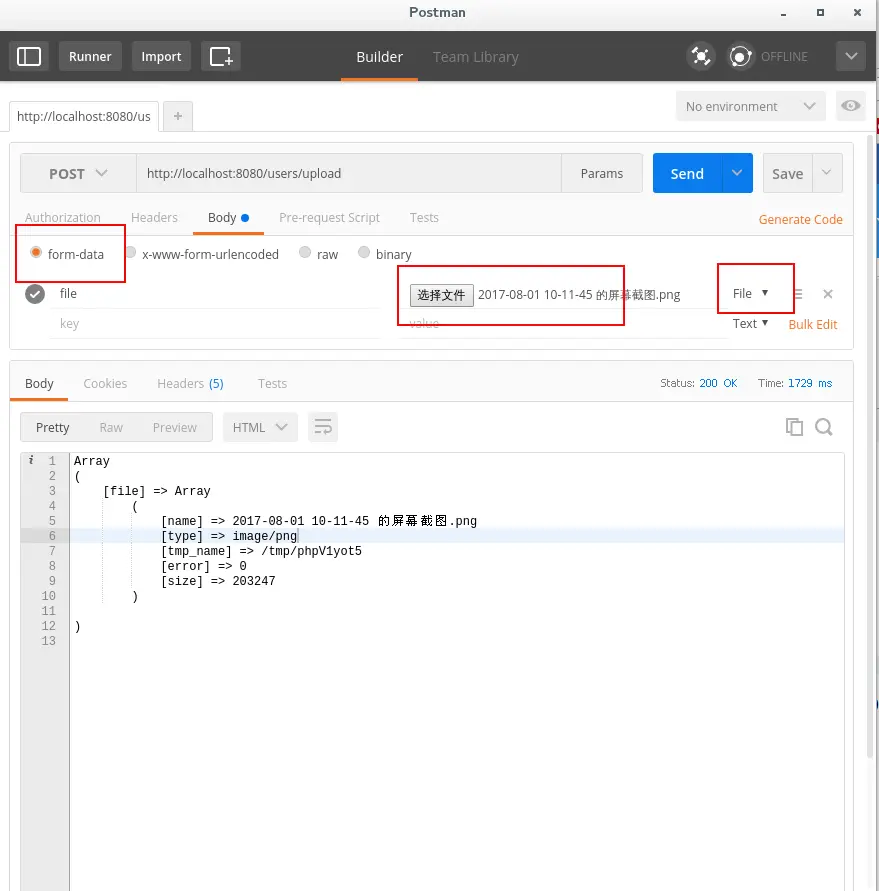Screen dimensions: 879x891
Task: Click the request URL input field
Action: tap(348, 173)
